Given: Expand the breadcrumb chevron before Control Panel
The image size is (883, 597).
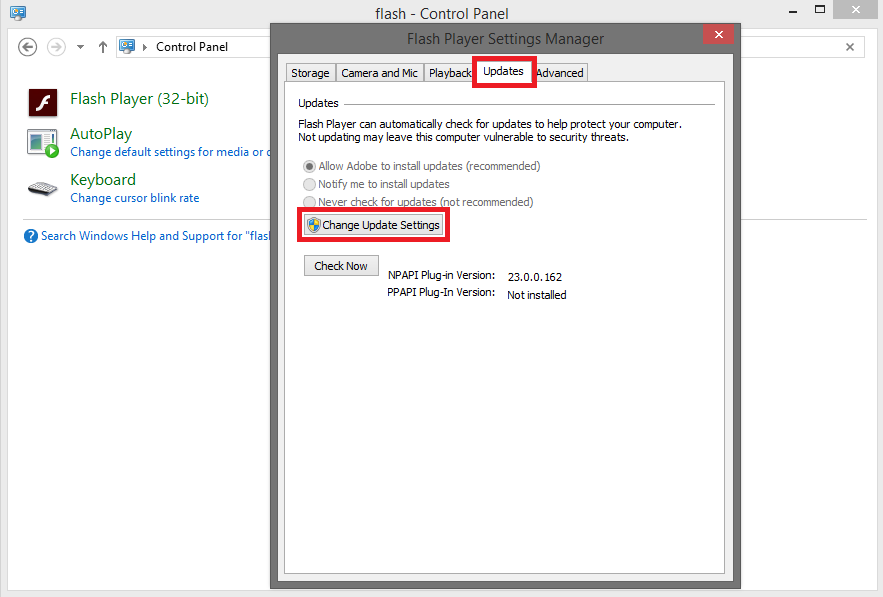Looking at the screenshot, I should [x=145, y=47].
